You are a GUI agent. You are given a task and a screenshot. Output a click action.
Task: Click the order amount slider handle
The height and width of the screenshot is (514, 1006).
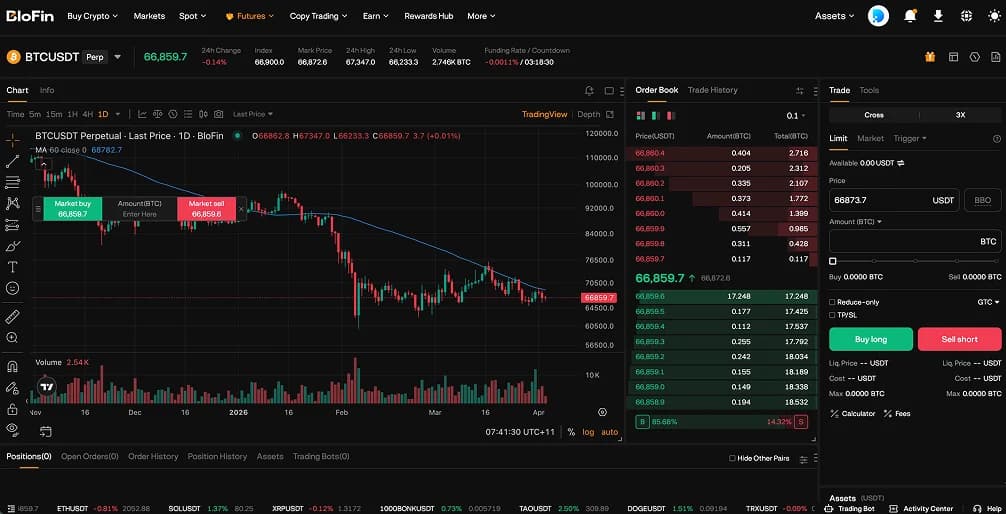833,261
